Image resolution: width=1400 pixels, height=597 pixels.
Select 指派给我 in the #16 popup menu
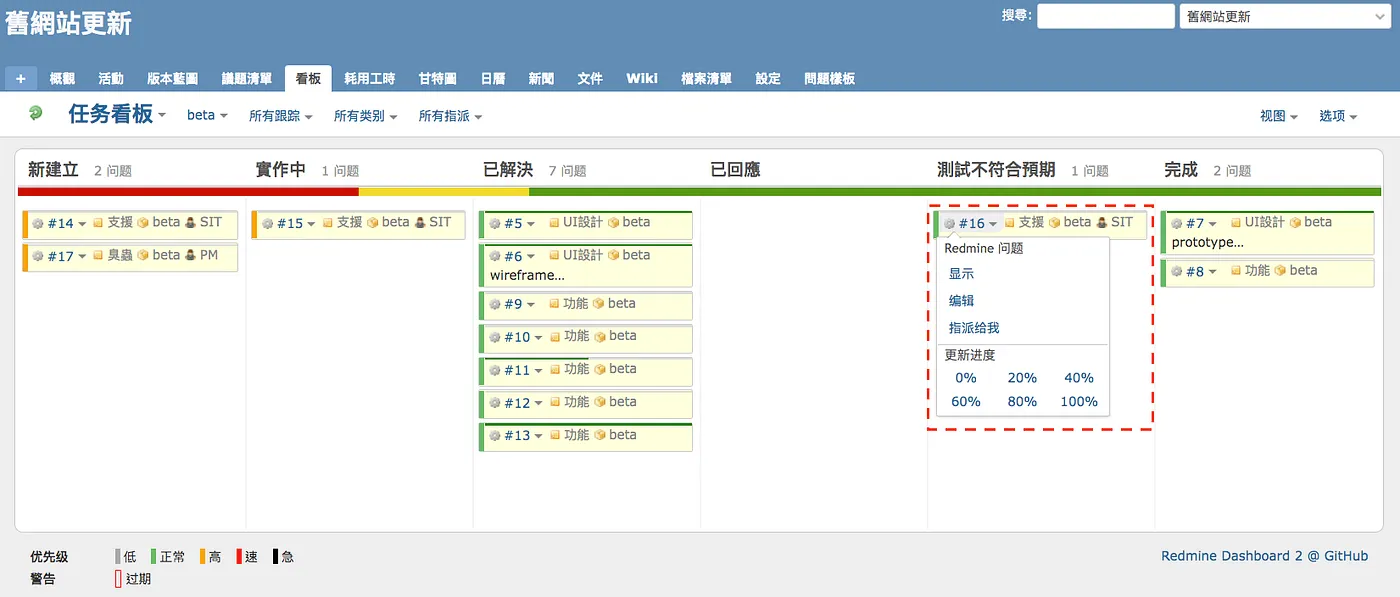pos(974,328)
